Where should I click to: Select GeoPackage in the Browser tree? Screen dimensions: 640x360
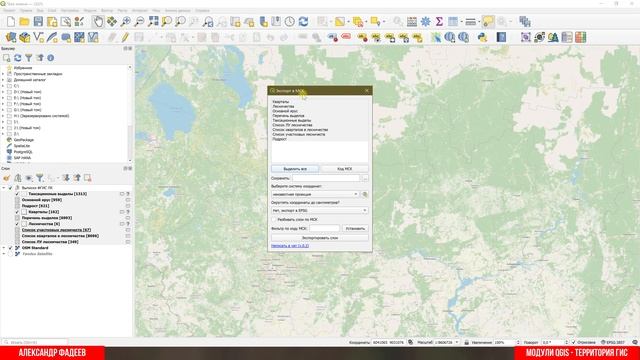point(24,140)
